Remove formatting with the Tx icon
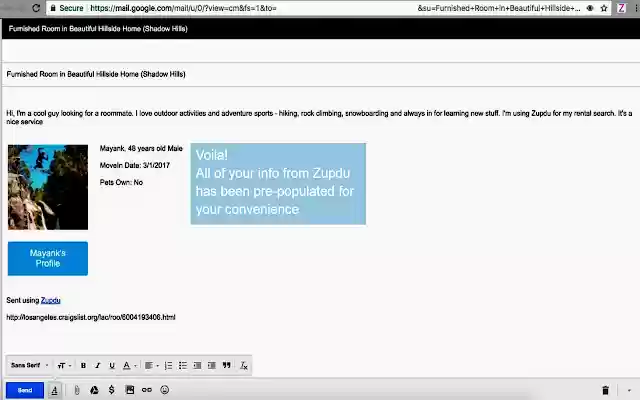Screen dimensions: 640x400 pos(244,366)
